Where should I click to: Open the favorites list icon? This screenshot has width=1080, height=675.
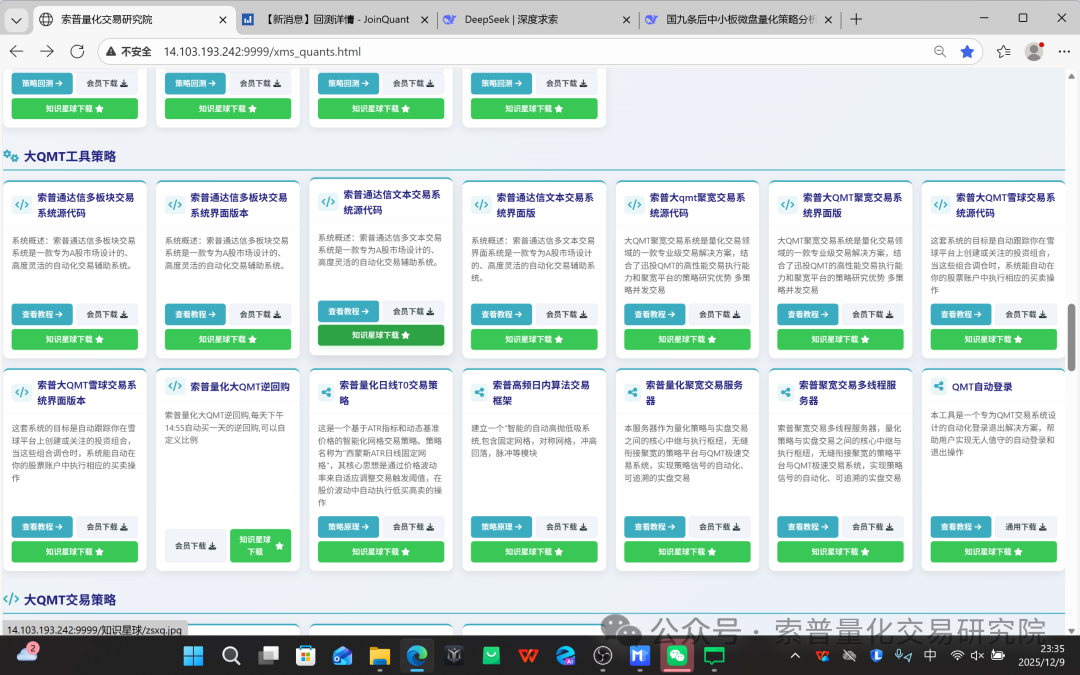tap(1004, 52)
